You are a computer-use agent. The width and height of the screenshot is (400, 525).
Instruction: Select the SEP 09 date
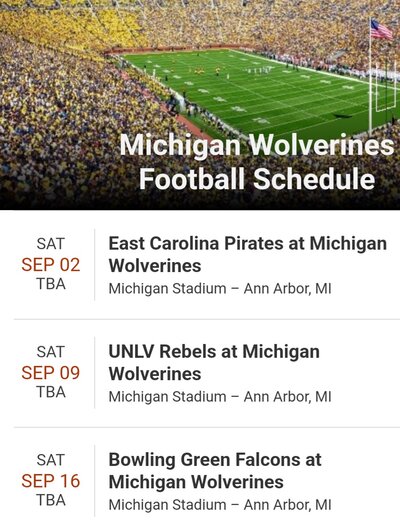(51, 373)
